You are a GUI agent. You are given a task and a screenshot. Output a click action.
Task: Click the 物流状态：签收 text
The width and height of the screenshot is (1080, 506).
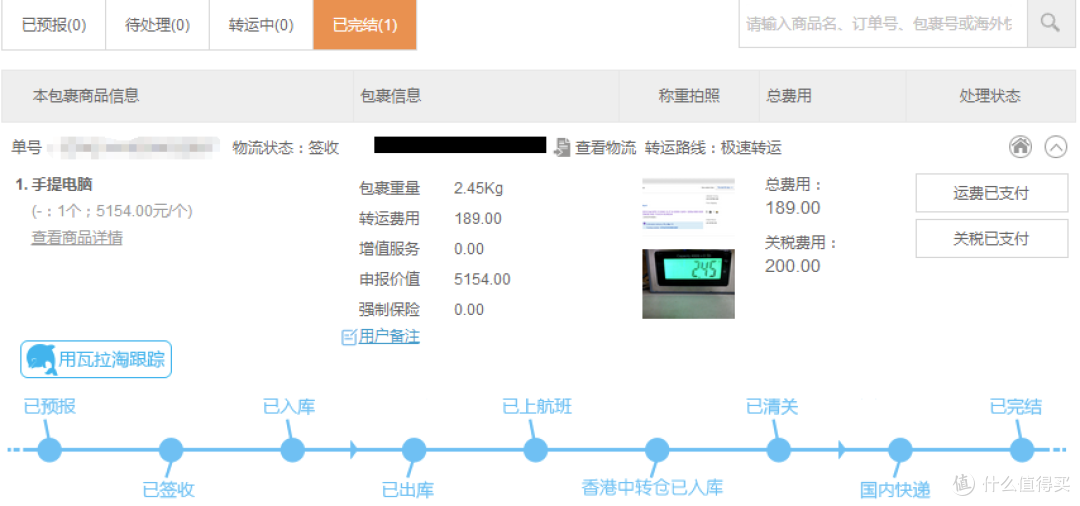[286, 147]
